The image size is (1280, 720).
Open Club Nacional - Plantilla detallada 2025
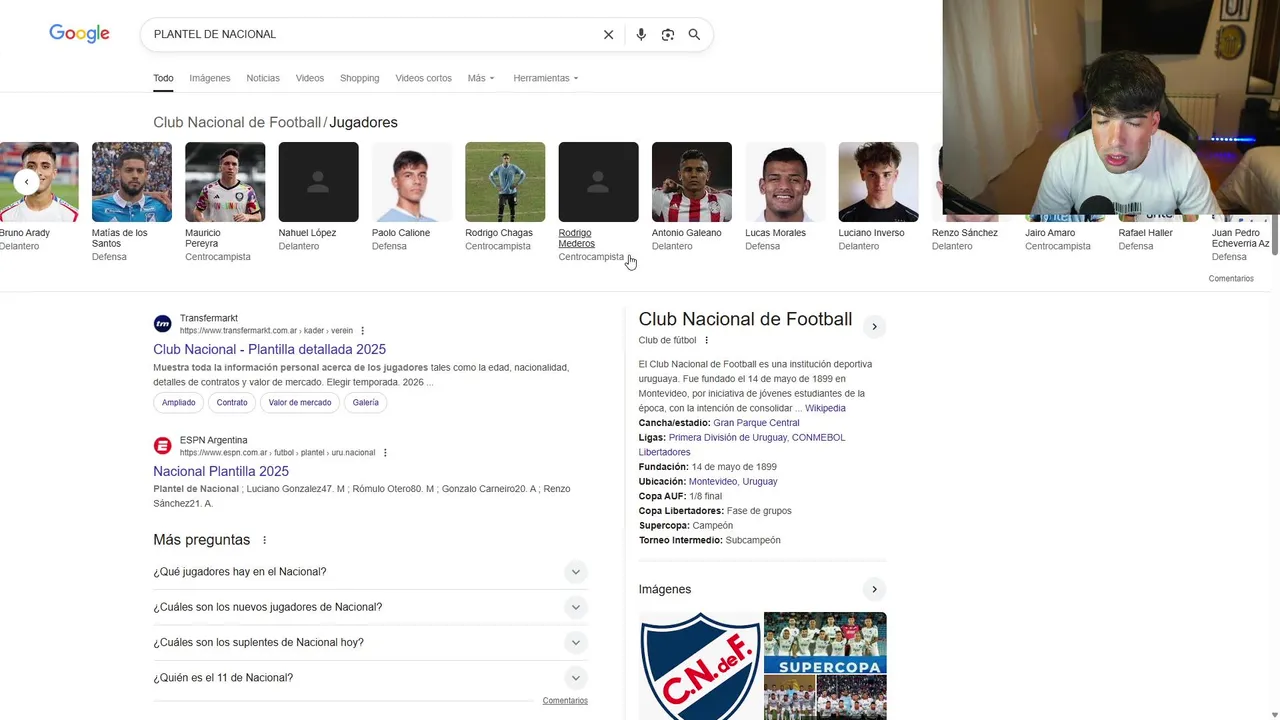(x=269, y=349)
